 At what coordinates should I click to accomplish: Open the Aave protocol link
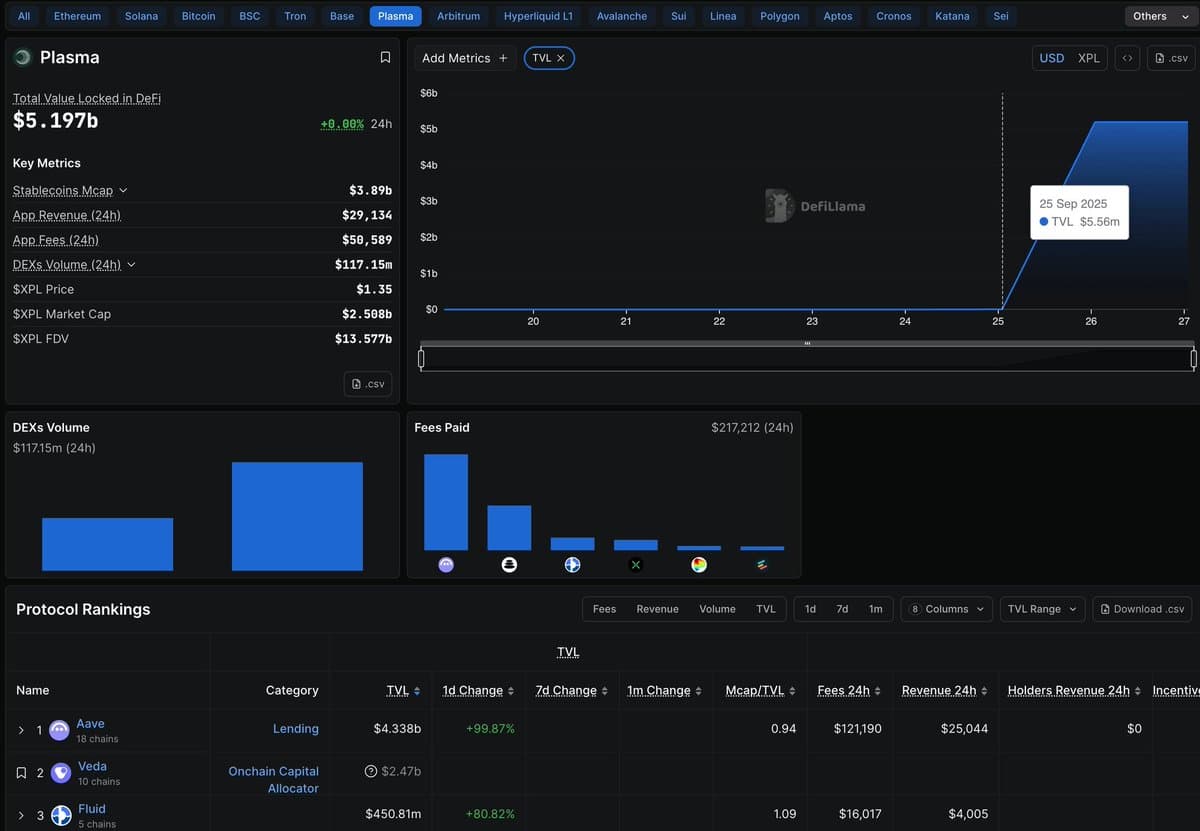tap(90, 723)
